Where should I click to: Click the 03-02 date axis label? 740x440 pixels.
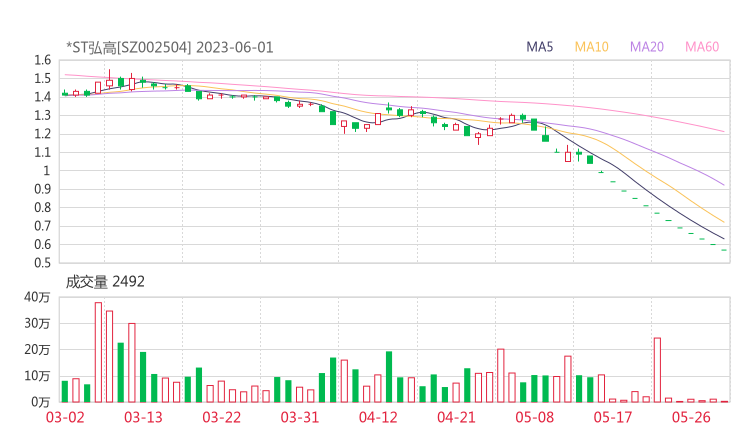(x=65, y=417)
